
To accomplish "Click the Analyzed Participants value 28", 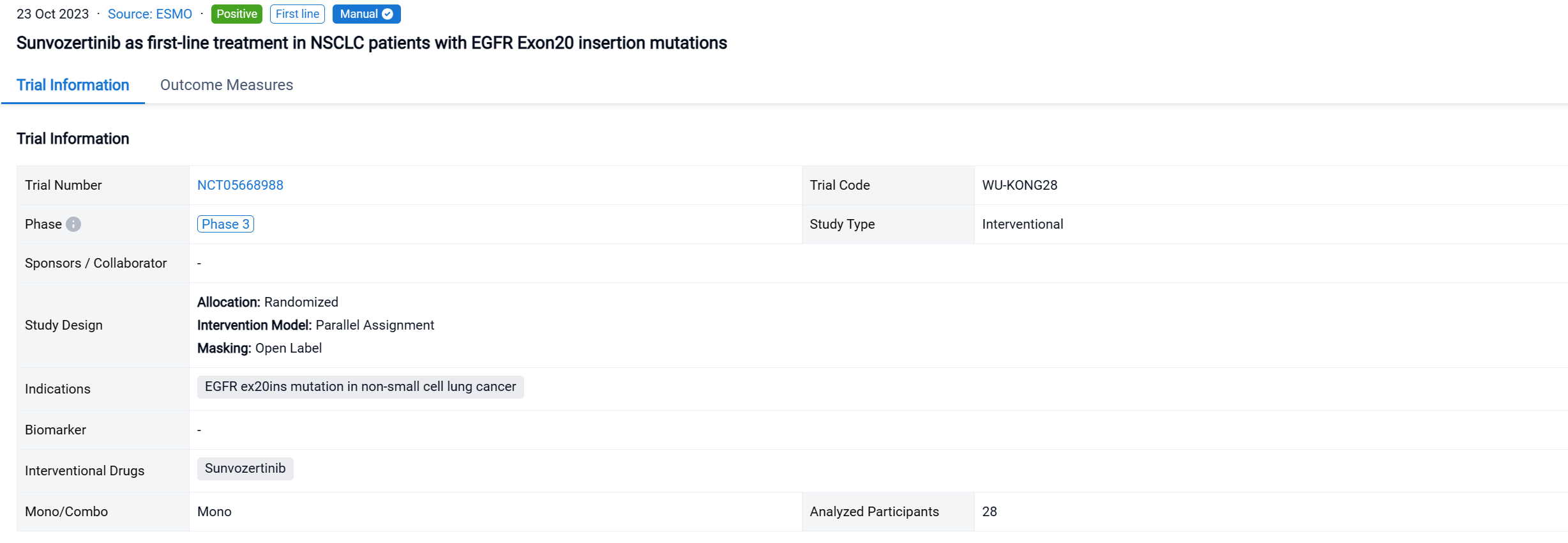I will 989,512.
